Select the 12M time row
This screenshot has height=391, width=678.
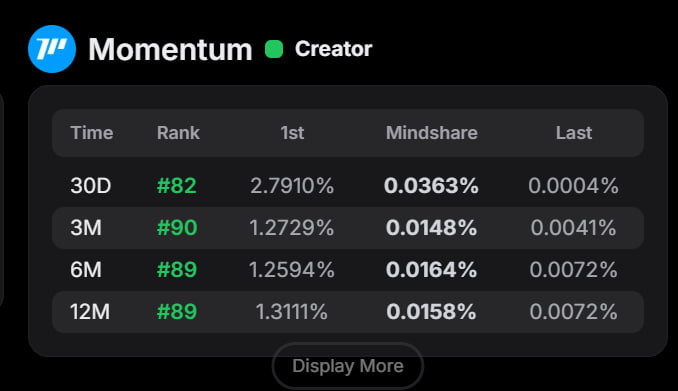[x=348, y=312]
